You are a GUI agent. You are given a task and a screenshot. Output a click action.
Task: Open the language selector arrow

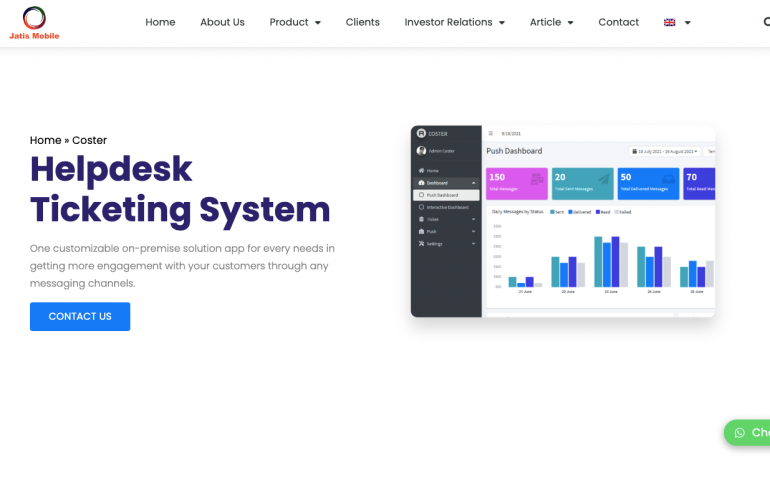click(x=687, y=22)
